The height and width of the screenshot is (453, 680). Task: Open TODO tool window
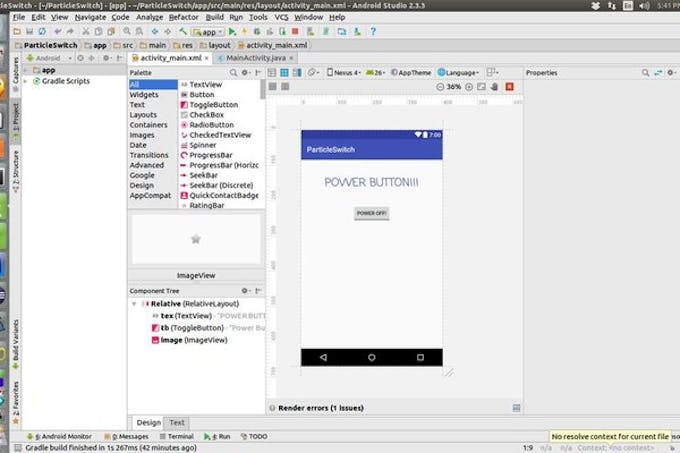(x=254, y=437)
